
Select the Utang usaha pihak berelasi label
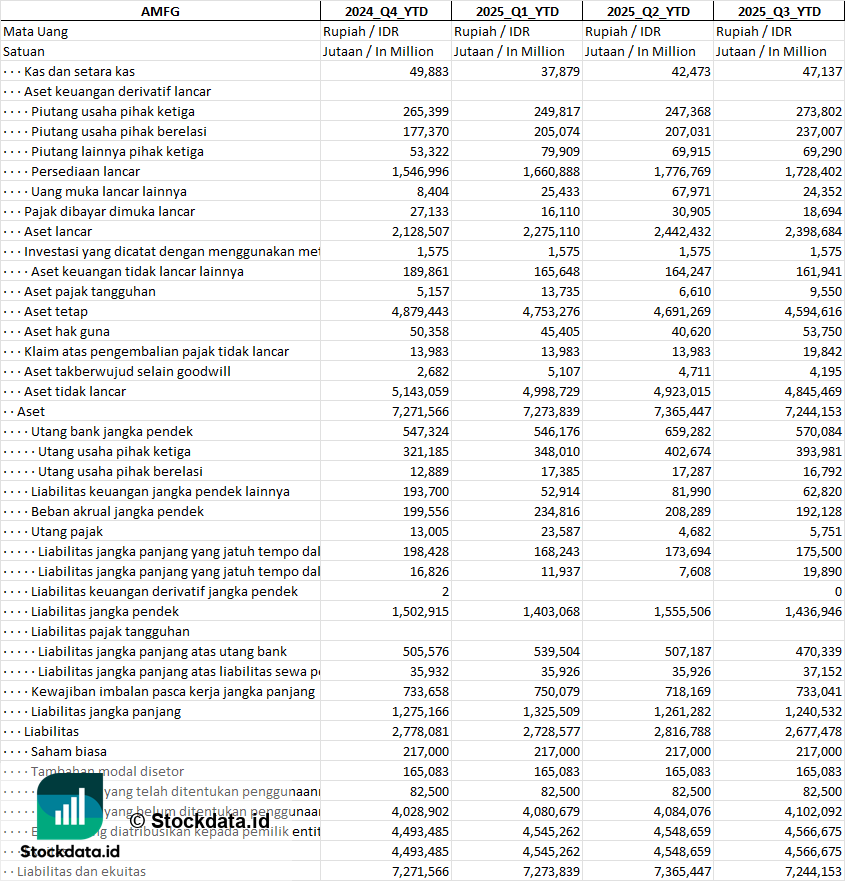pos(120,471)
